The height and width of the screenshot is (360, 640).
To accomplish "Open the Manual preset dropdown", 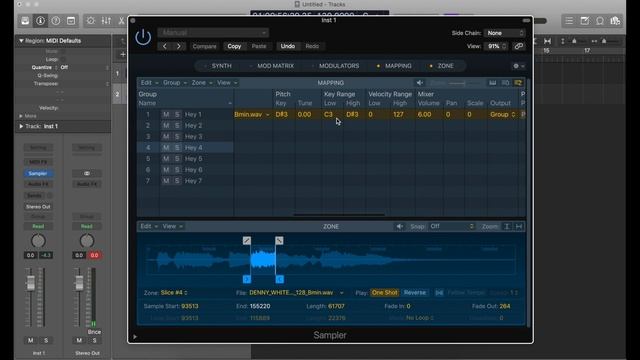I will [213, 33].
